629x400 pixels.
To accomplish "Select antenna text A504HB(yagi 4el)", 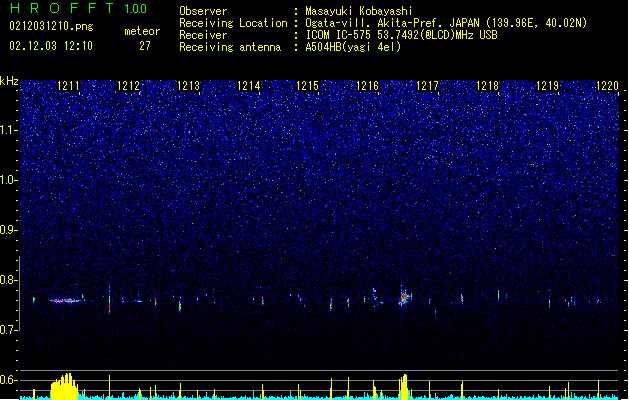I will pyautogui.click(x=353, y=47).
